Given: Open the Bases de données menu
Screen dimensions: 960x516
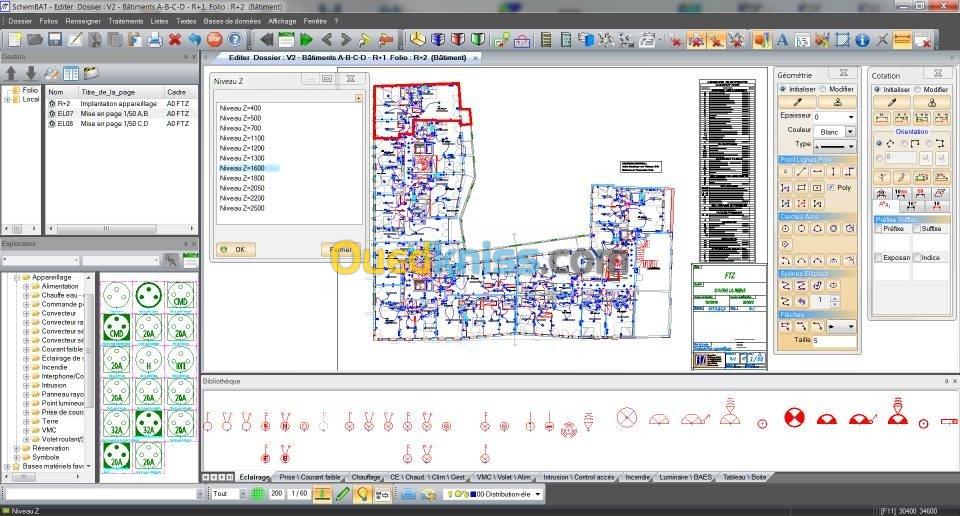Looking at the screenshot, I should tap(232, 21).
